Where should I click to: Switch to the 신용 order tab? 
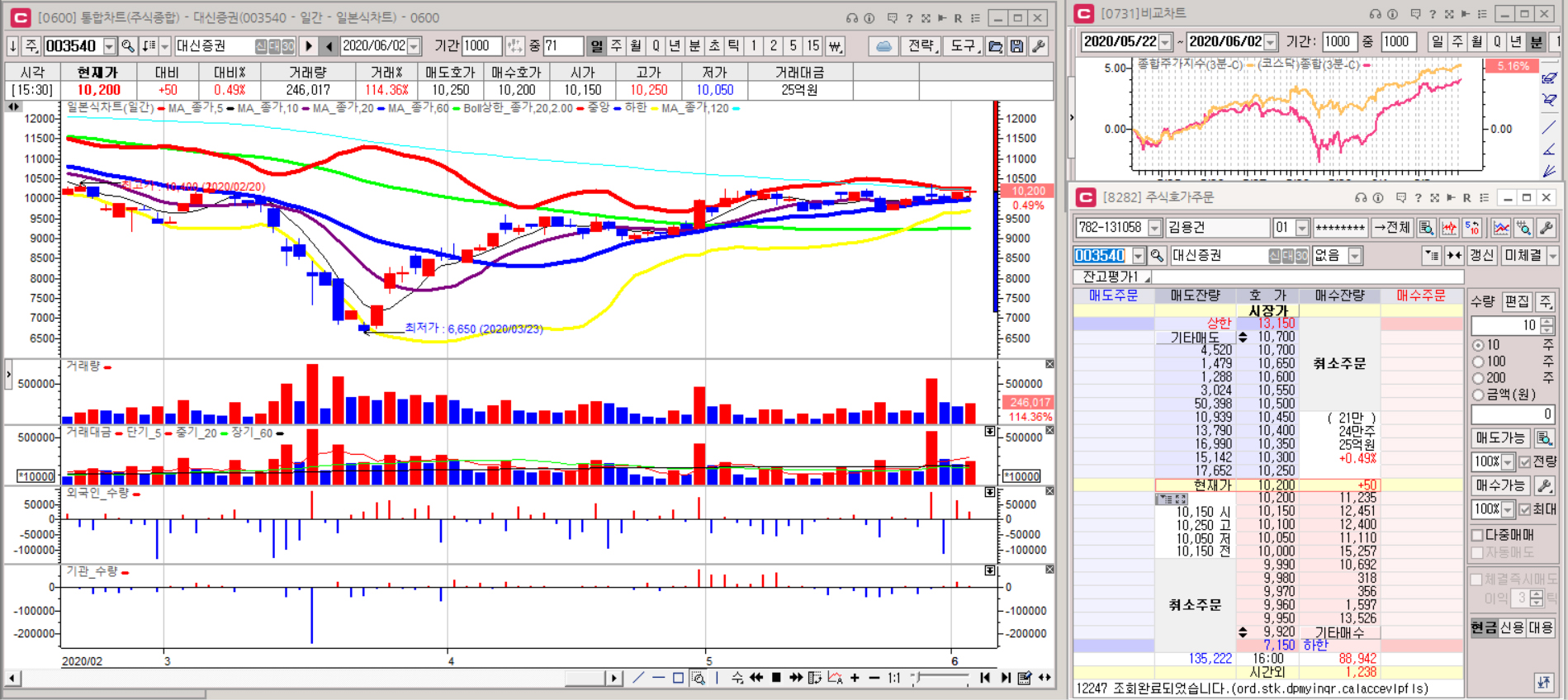pos(1512,627)
